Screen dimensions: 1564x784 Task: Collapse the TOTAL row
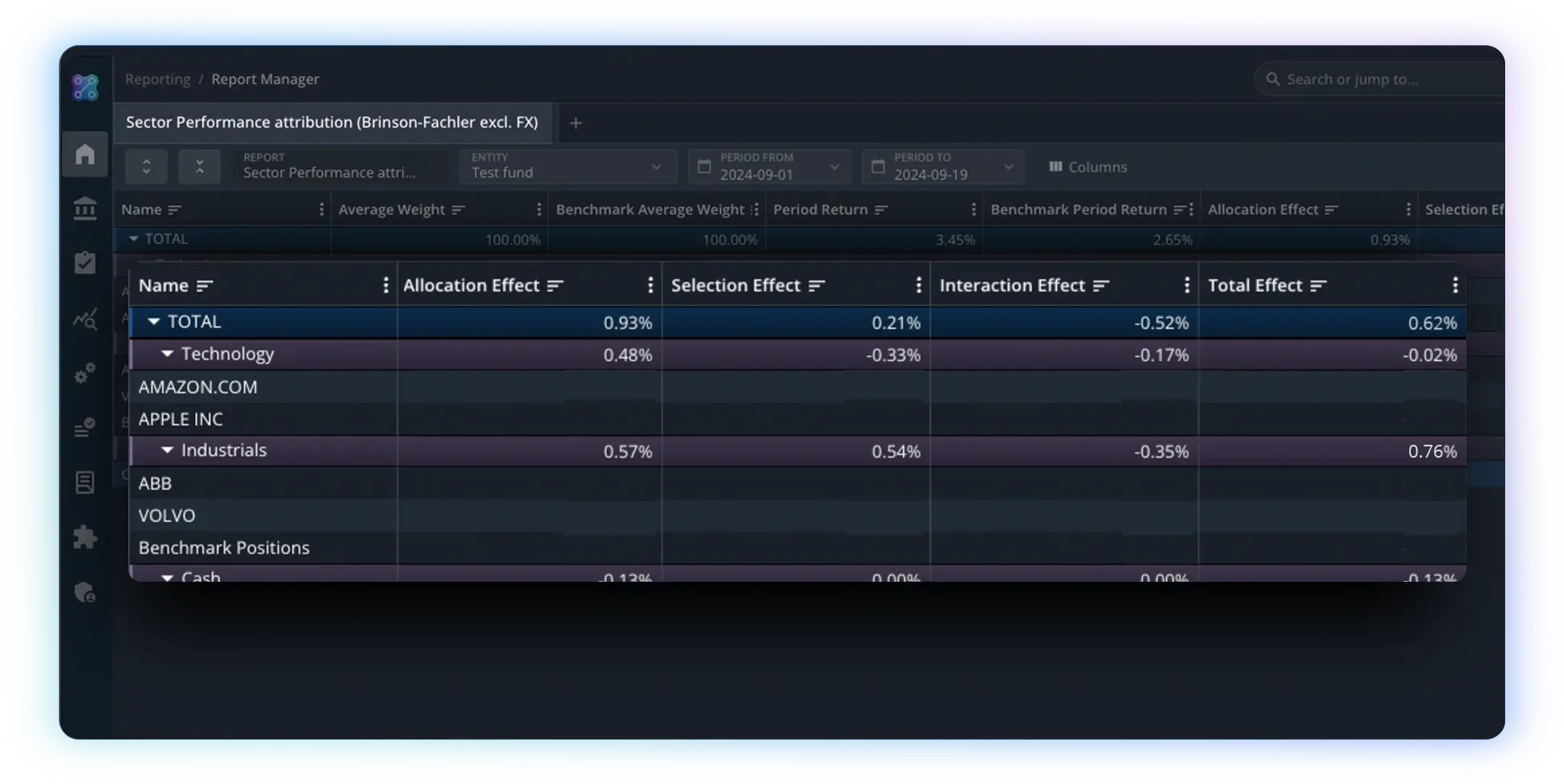click(x=153, y=321)
